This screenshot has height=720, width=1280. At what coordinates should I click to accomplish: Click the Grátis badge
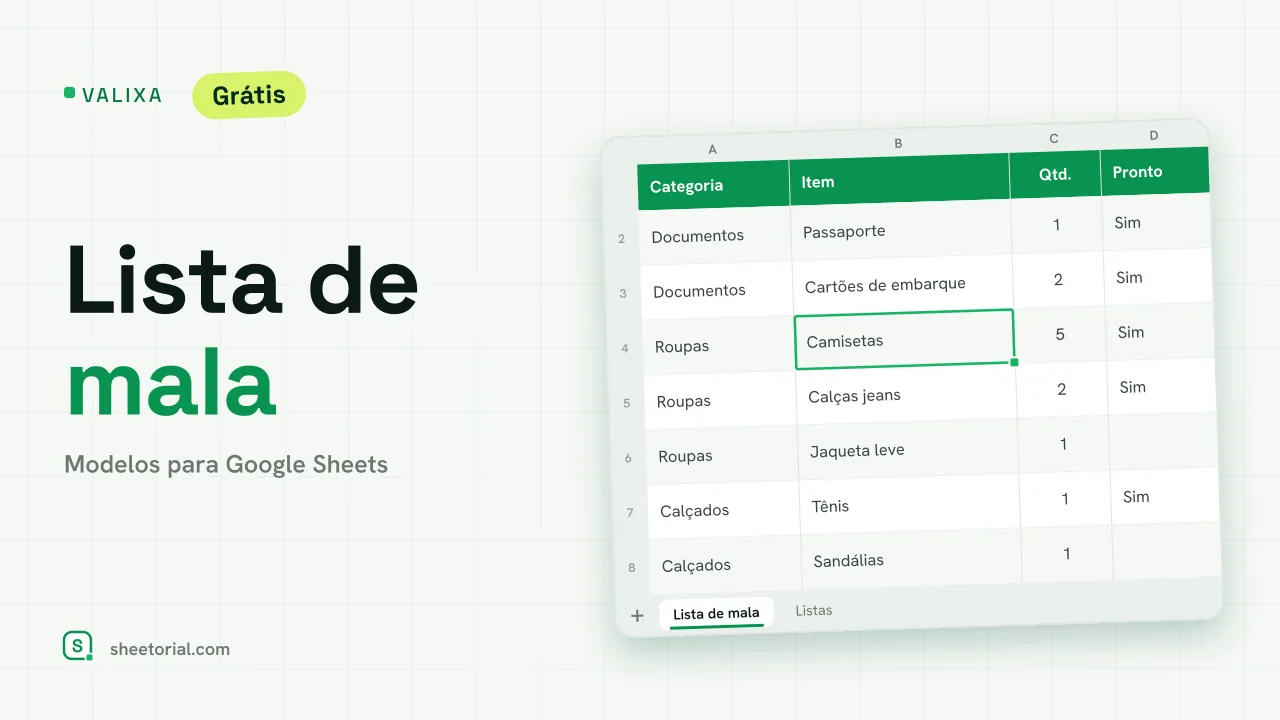(249, 96)
